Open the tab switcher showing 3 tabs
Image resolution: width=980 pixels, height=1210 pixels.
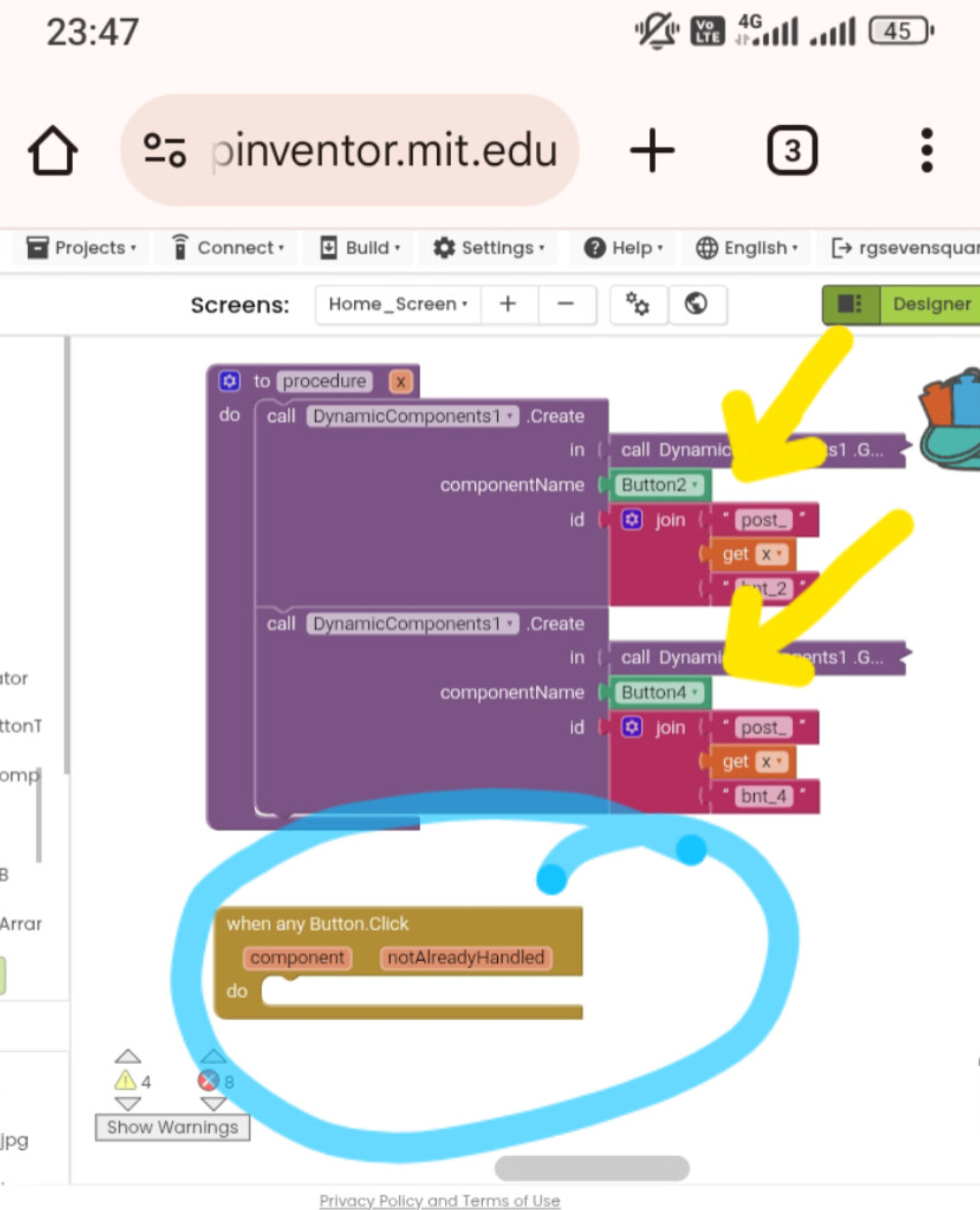pyautogui.click(x=792, y=151)
